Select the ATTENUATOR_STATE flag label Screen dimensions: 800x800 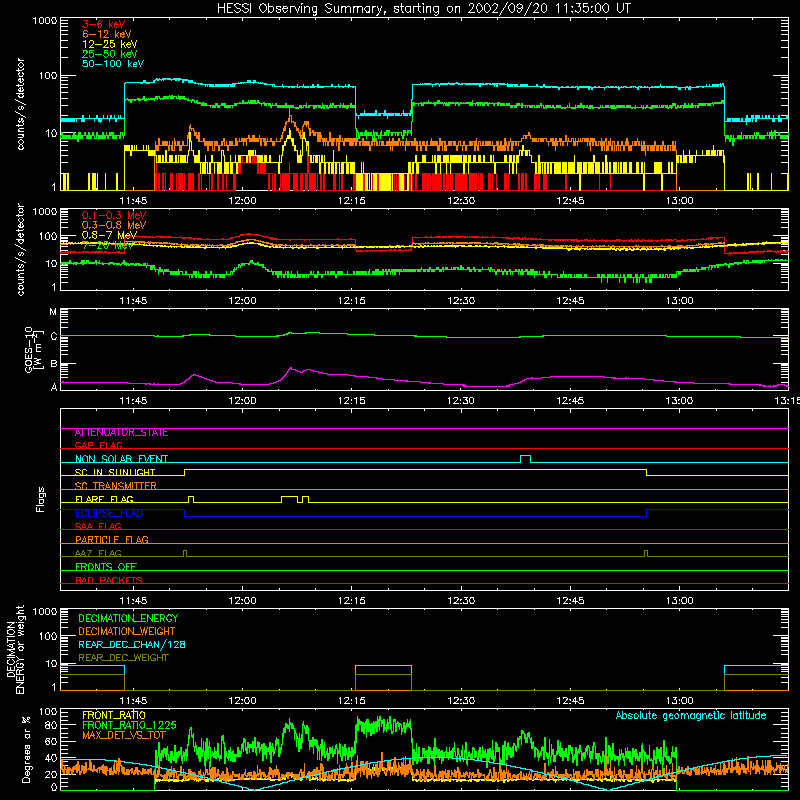[x=121, y=433]
